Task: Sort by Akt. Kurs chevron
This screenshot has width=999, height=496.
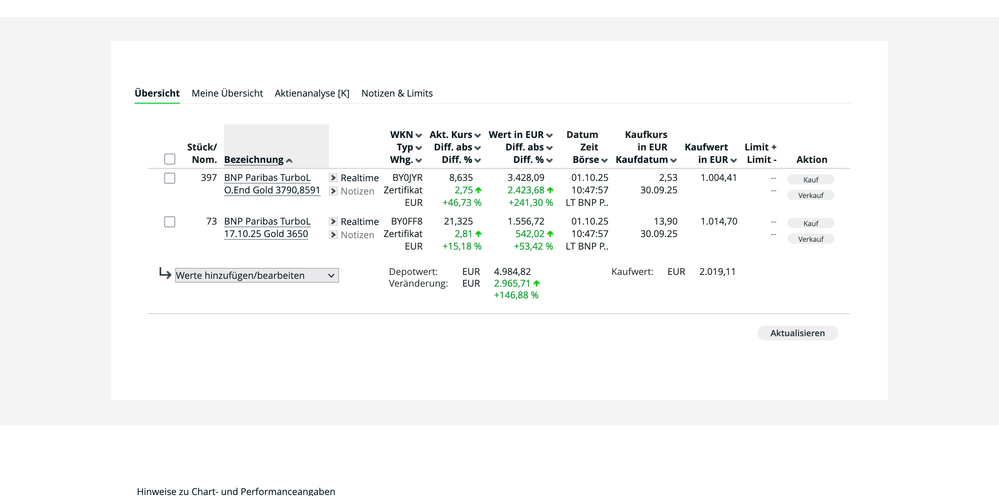Action: (477, 135)
